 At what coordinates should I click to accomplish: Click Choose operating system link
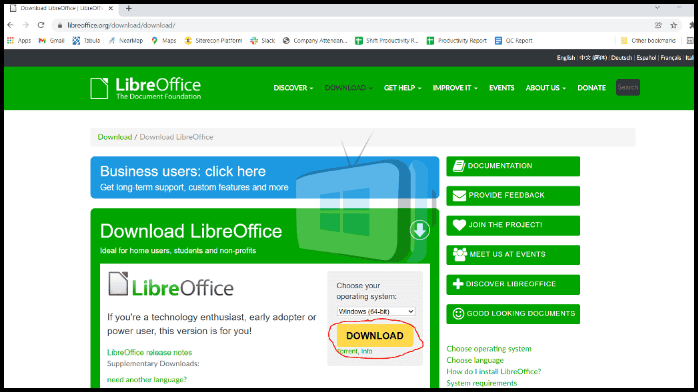pyautogui.click(x=489, y=349)
